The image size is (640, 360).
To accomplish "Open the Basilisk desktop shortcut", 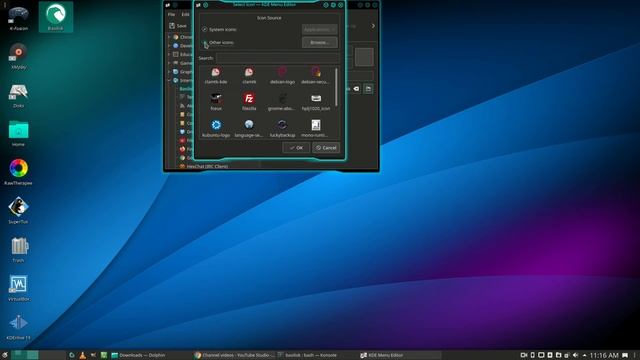I will 56,17.
